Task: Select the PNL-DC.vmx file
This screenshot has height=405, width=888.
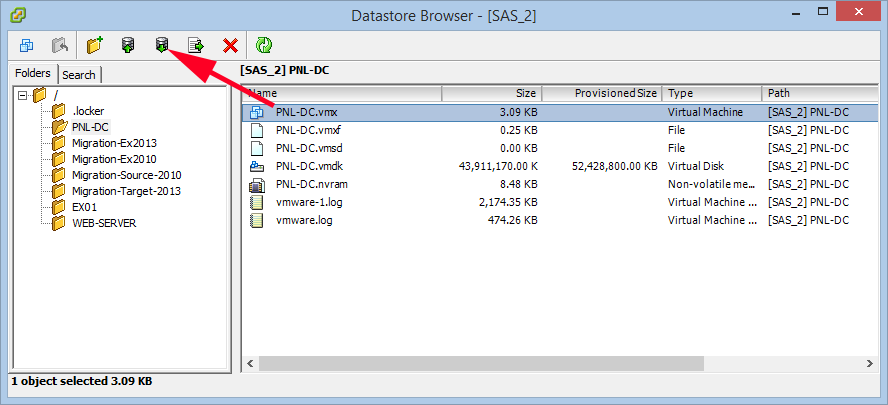Action: (x=307, y=112)
